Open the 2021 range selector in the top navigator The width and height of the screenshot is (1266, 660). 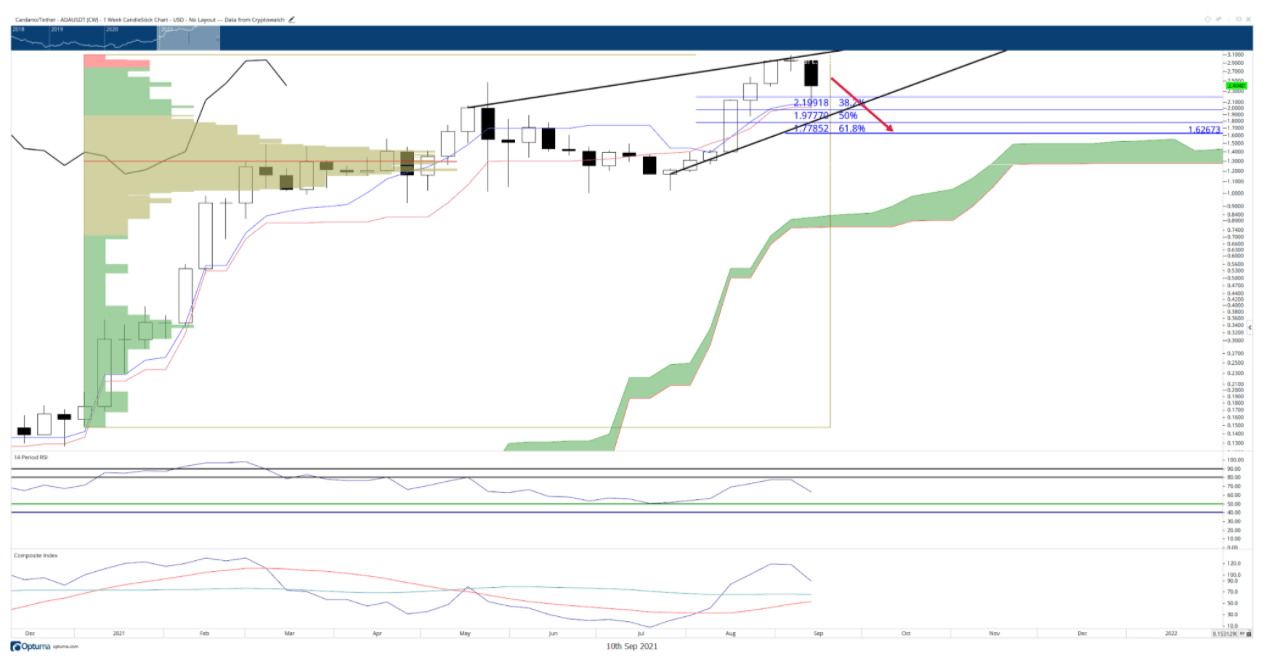pos(166,30)
